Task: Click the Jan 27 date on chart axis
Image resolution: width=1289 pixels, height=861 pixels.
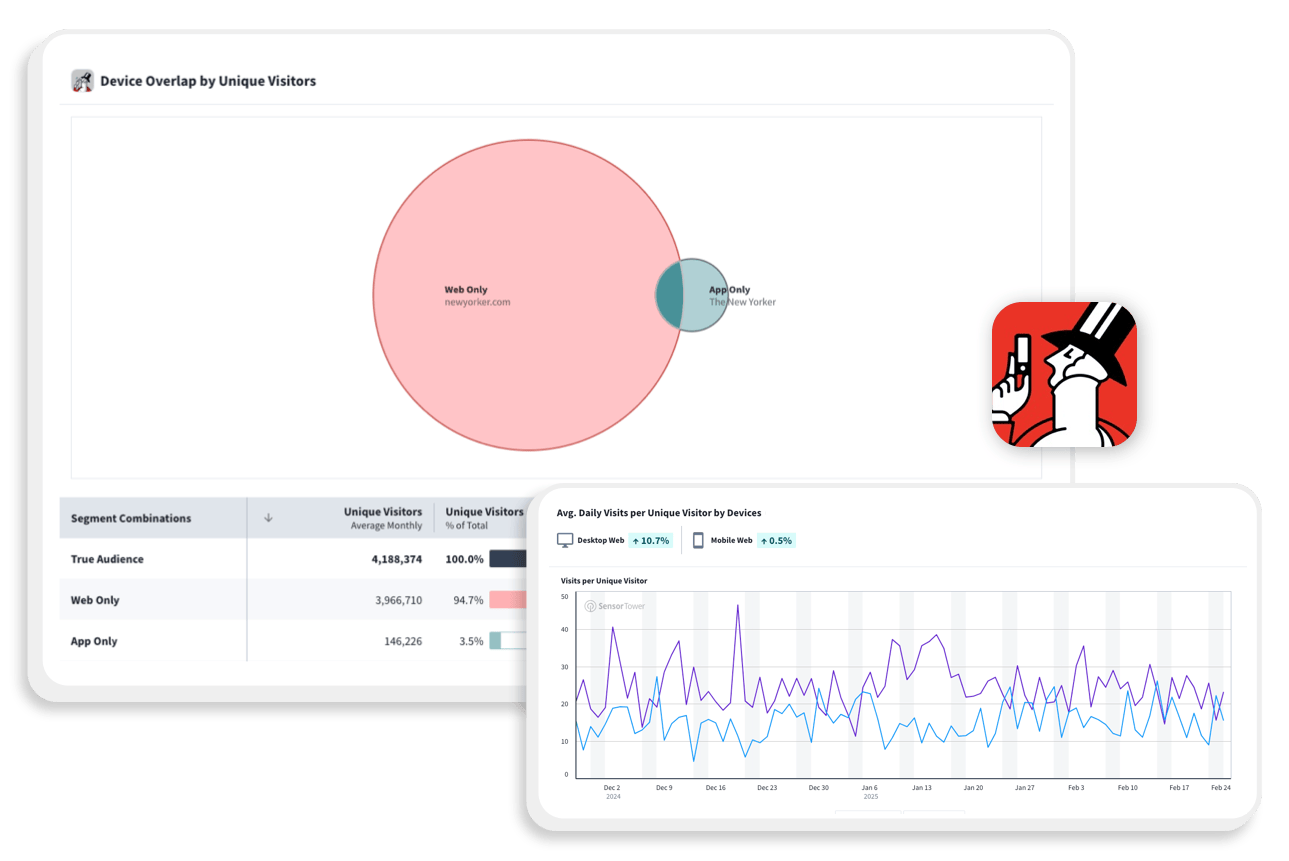Action: pyautogui.click(x=1025, y=788)
